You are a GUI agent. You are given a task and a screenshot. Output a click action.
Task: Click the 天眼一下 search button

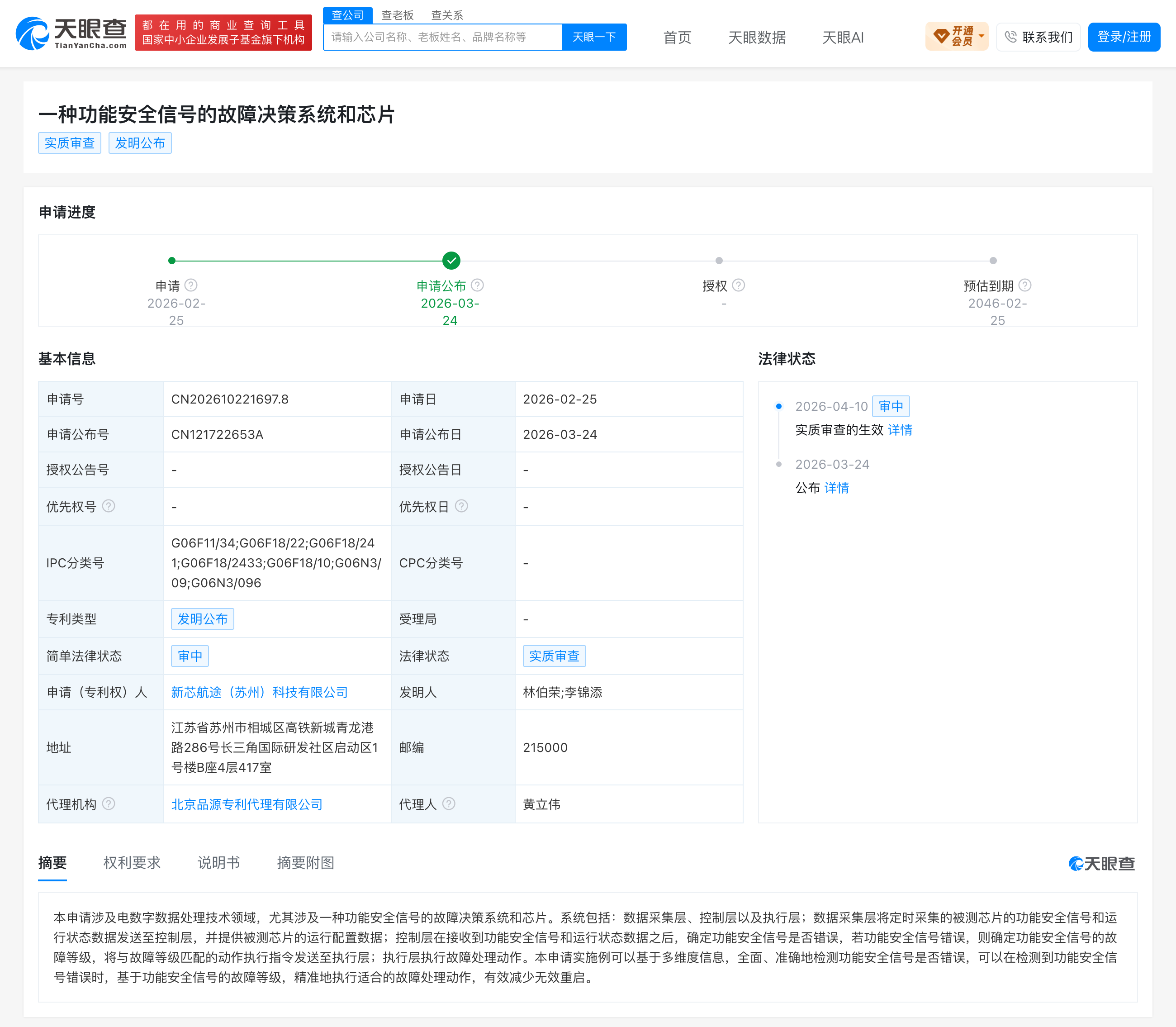pos(594,37)
